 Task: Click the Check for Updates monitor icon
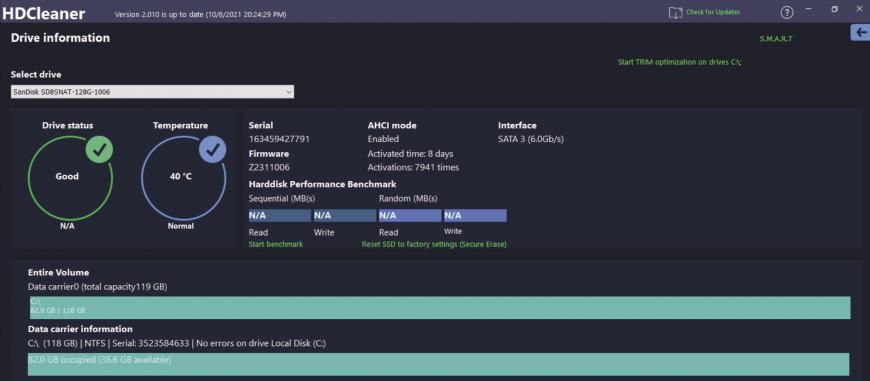pos(675,13)
